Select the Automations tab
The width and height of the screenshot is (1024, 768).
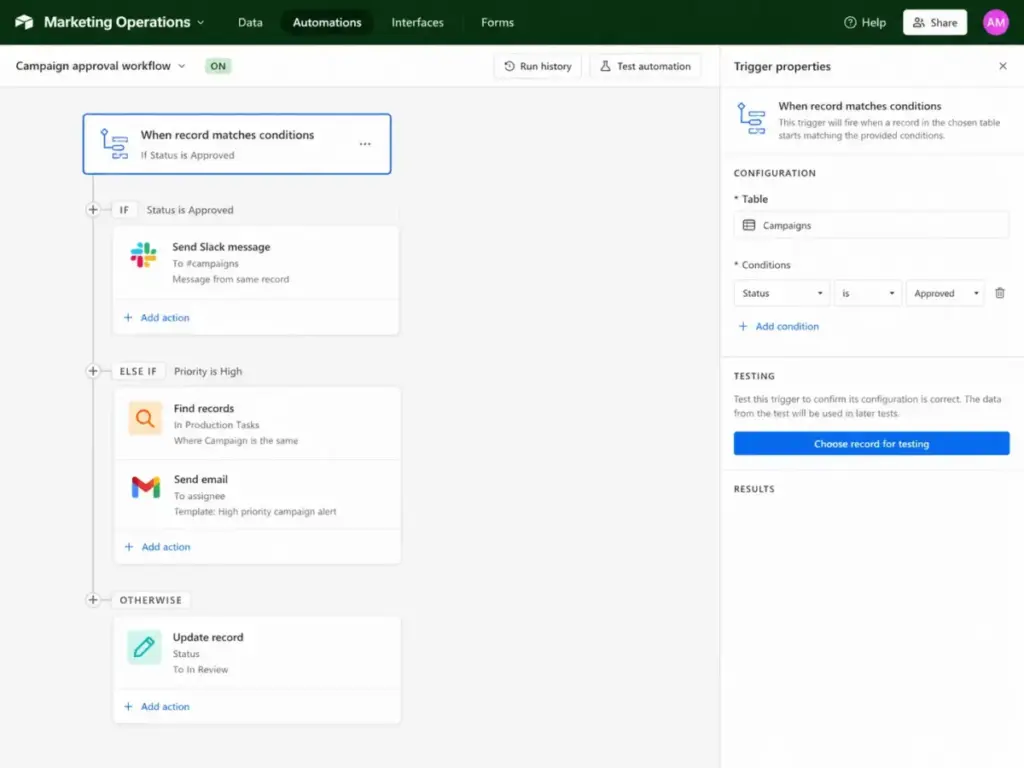tap(327, 22)
